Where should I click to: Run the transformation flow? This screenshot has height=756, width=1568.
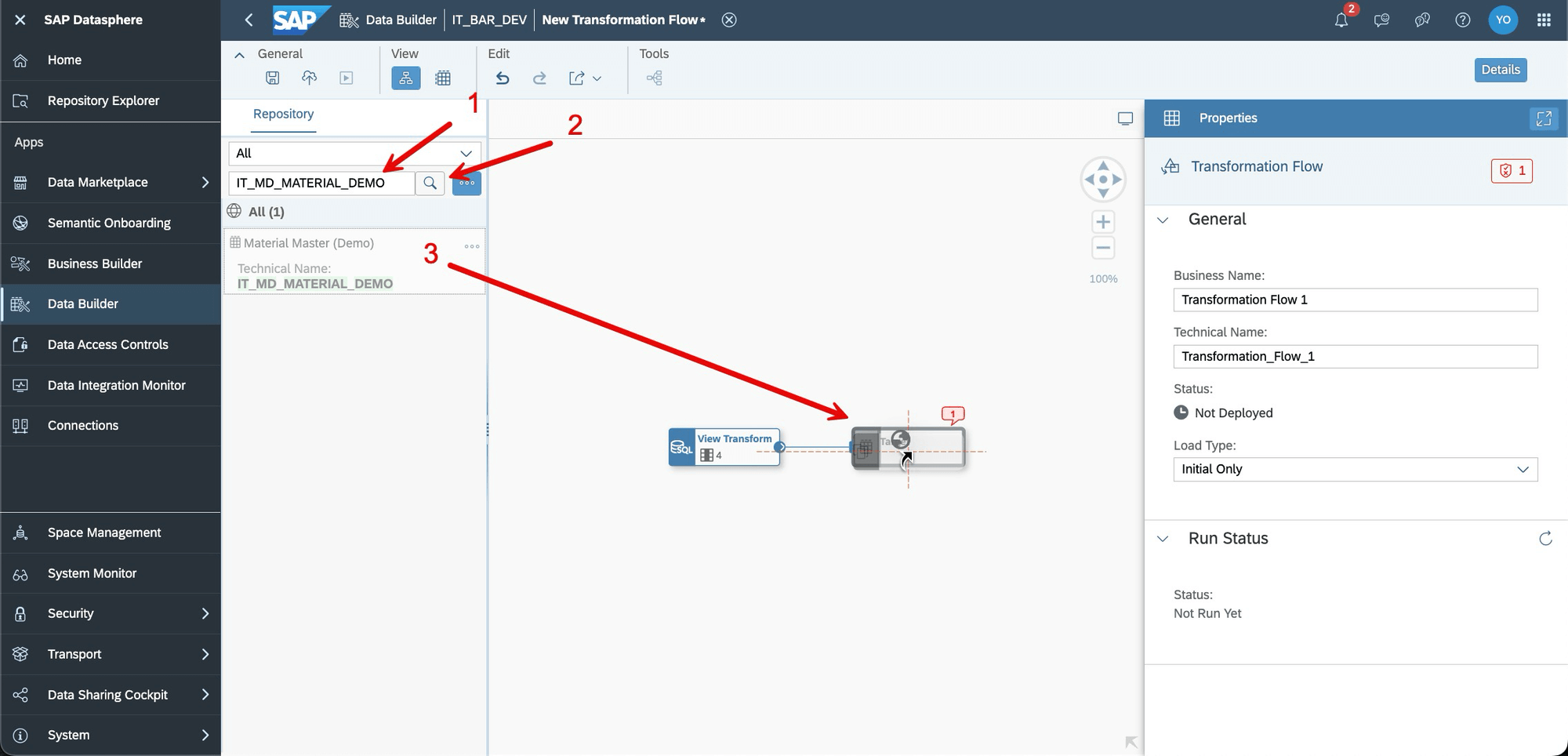pos(347,78)
